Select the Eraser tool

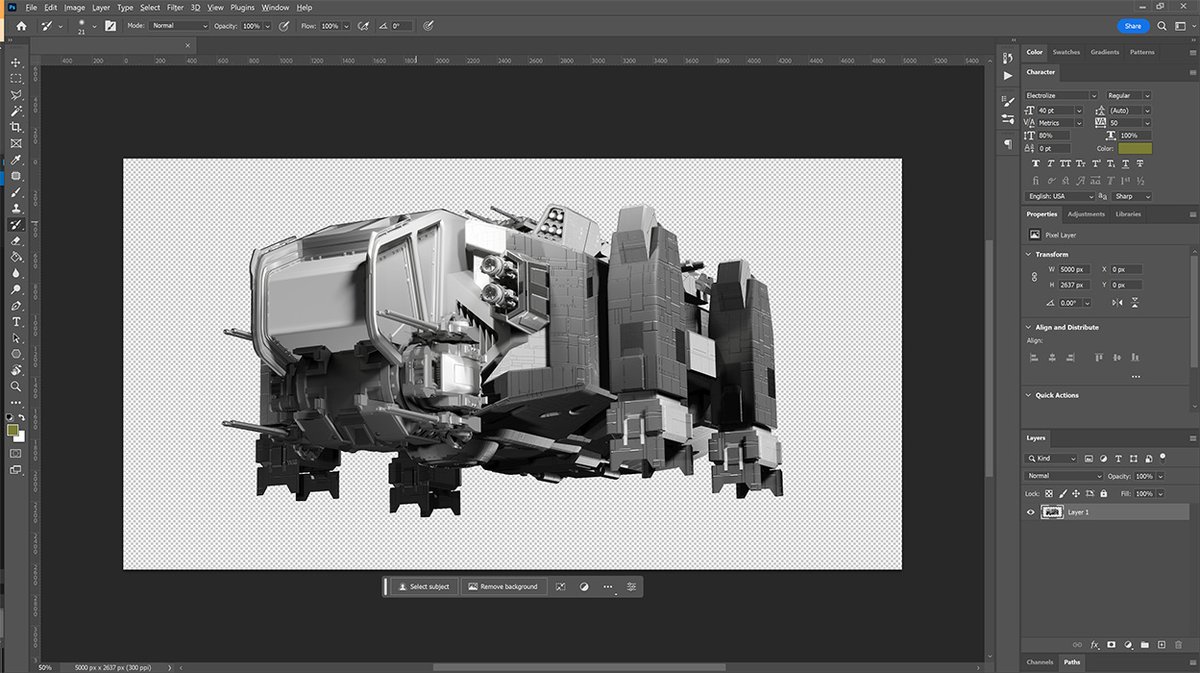pyautogui.click(x=16, y=241)
